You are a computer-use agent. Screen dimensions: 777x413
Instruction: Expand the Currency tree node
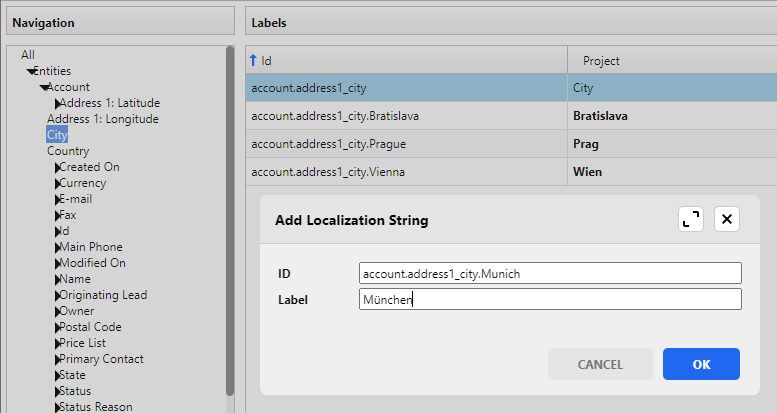[56, 183]
